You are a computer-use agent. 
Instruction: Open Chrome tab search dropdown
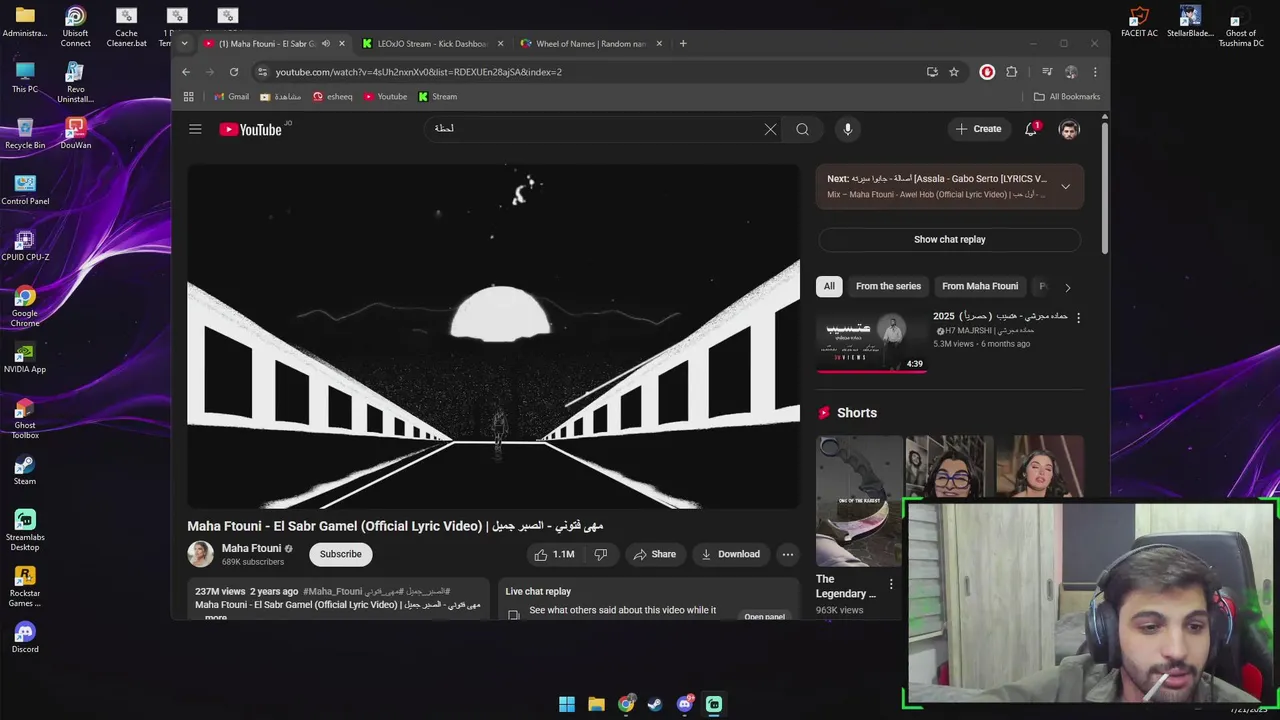coord(184,44)
